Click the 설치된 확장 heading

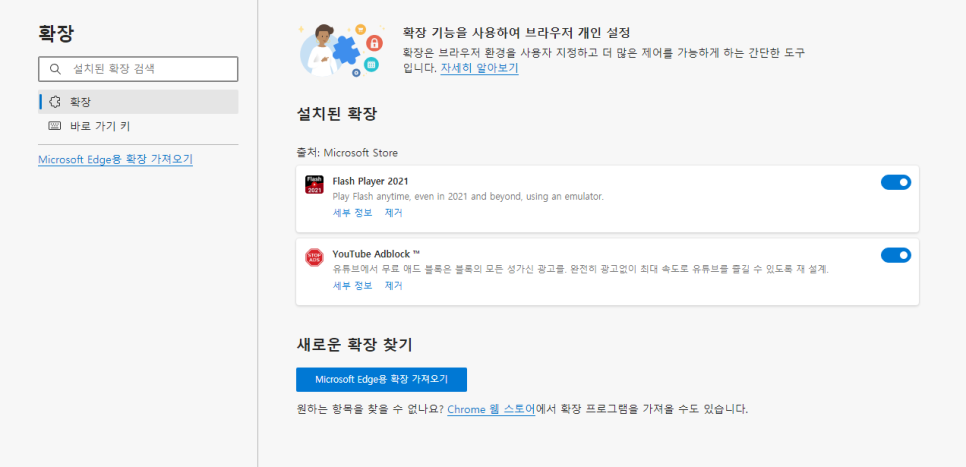tap(336, 114)
